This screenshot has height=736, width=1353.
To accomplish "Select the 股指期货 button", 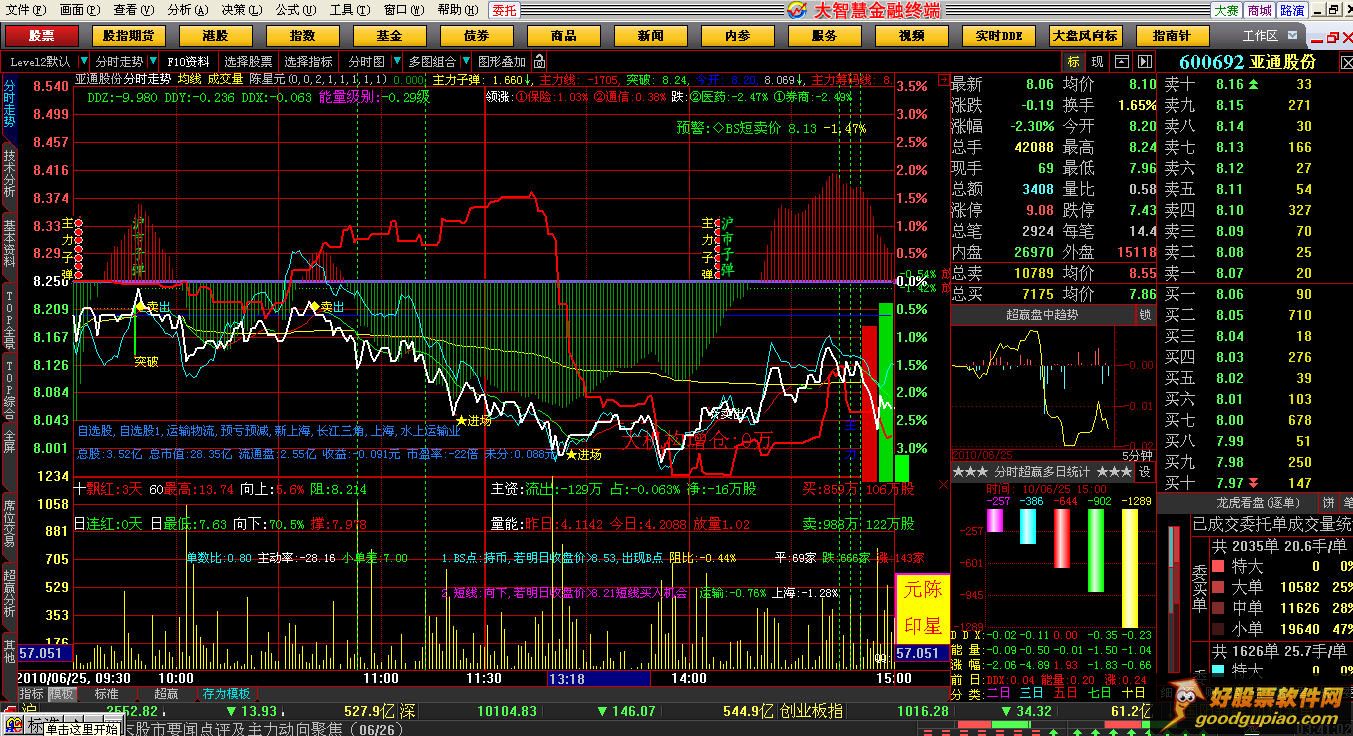I will (128, 36).
